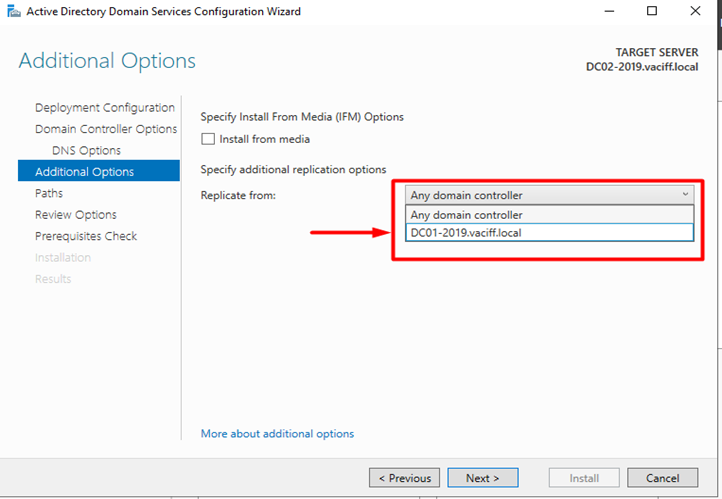Click the wizard icon in the title bar
Viewport: 722px width, 499px height.
(12, 12)
